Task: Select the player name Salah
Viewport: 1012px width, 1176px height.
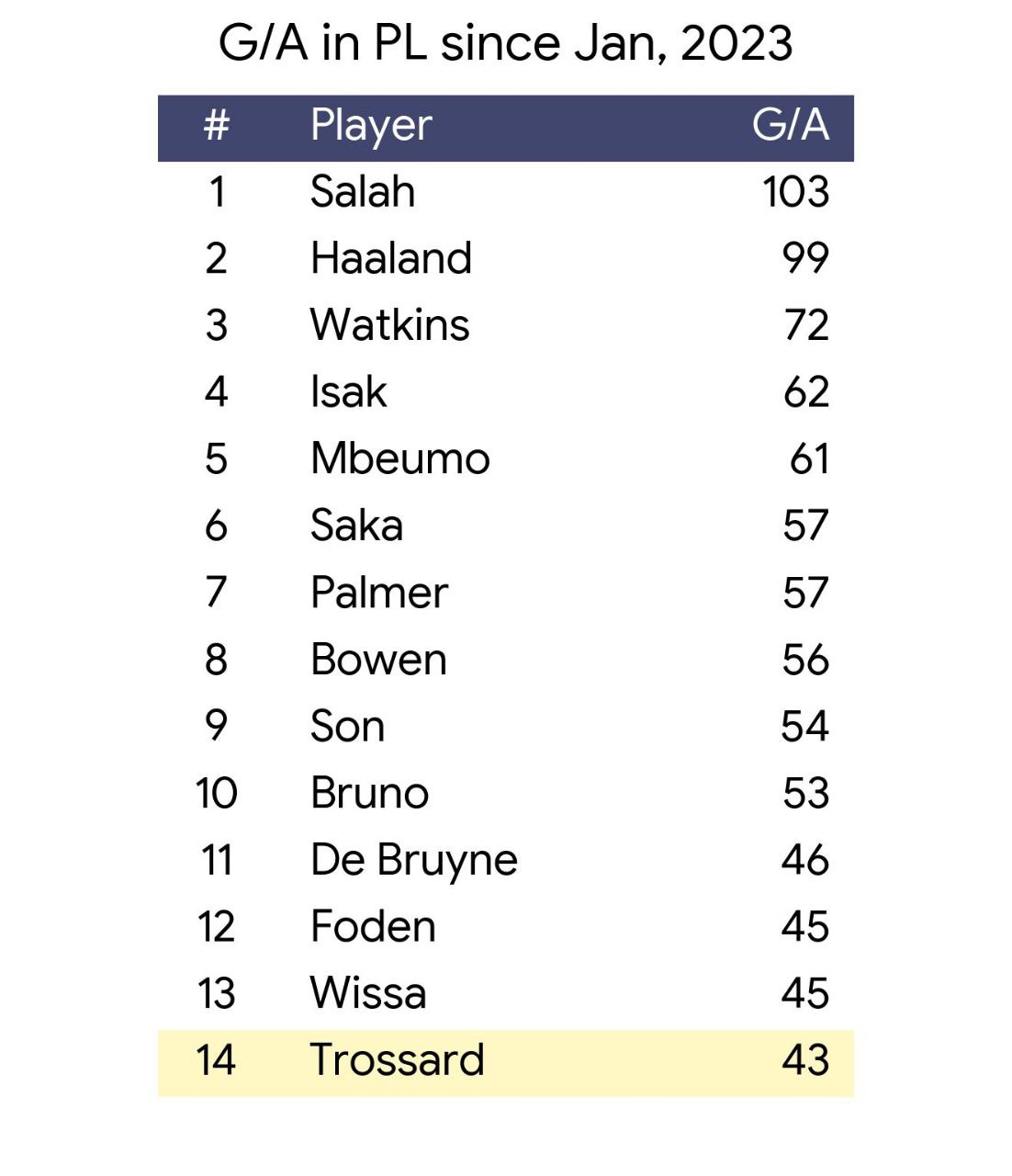Action: click(x=363, y=192)
